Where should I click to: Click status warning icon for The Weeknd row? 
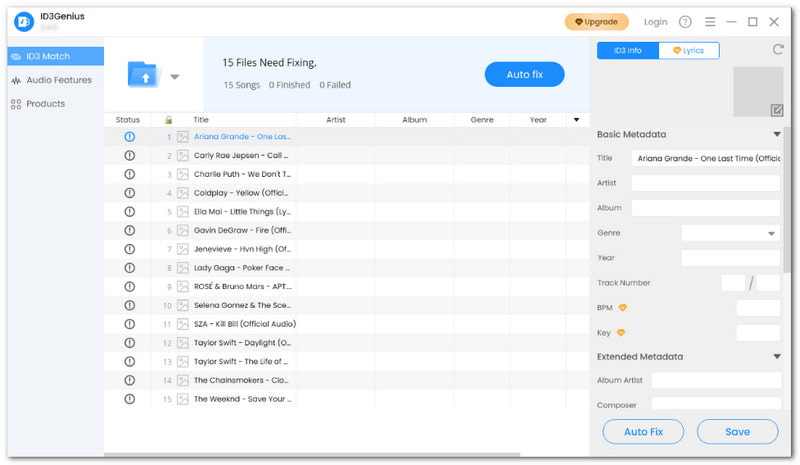coord(130,399)
